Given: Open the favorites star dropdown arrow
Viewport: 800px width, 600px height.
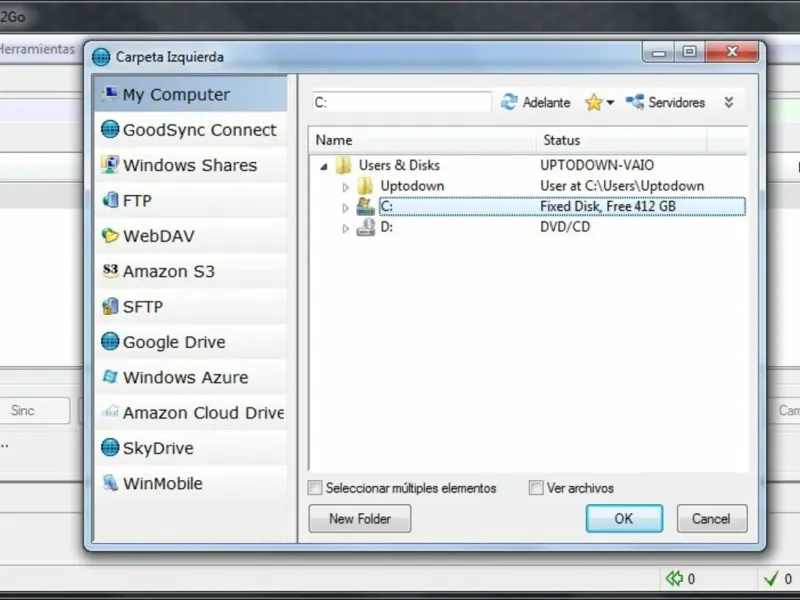Looking at the screenshot, I should [x=610, y=103].
